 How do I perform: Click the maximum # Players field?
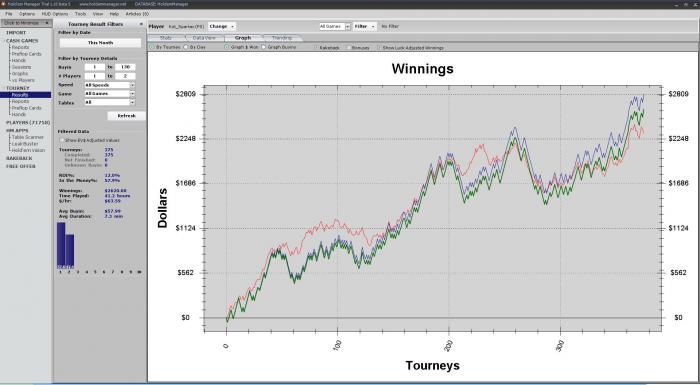point(125,76)
